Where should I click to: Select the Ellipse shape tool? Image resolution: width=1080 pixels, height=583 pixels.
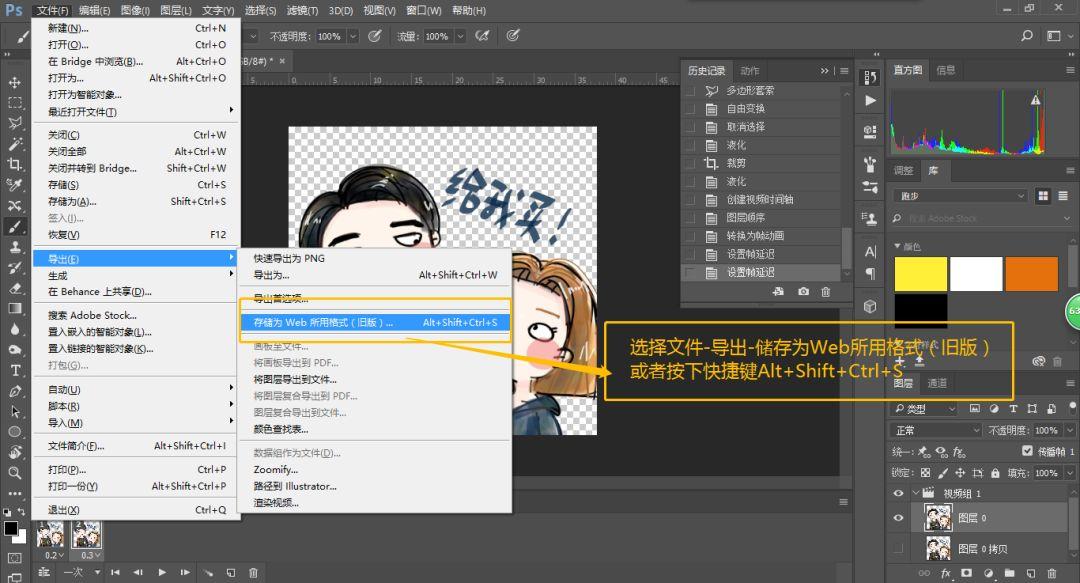pyautogui.click(x=14, y=432)
